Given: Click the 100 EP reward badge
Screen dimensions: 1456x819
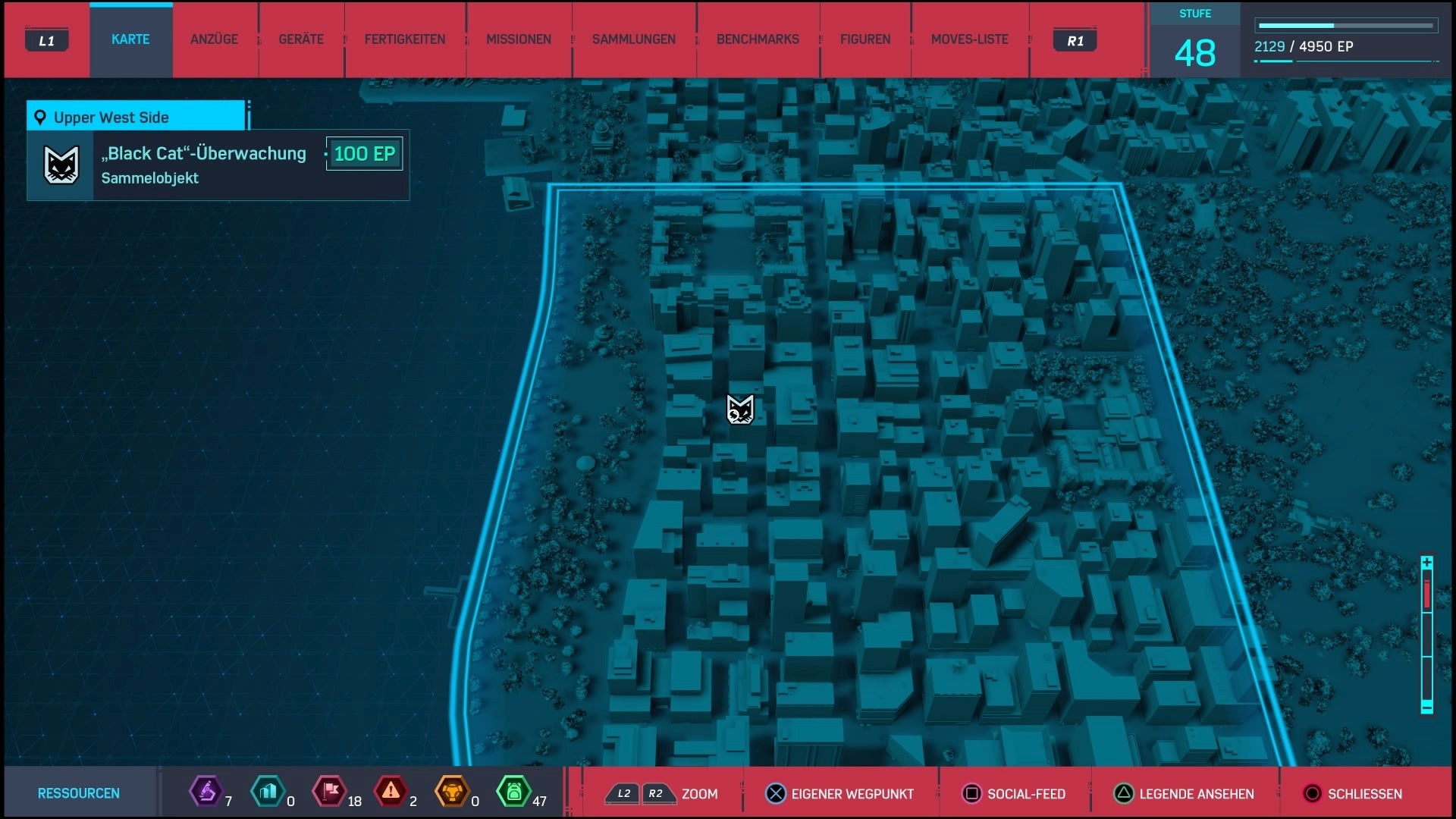Looking at the screenshot, I should point(365,154).
